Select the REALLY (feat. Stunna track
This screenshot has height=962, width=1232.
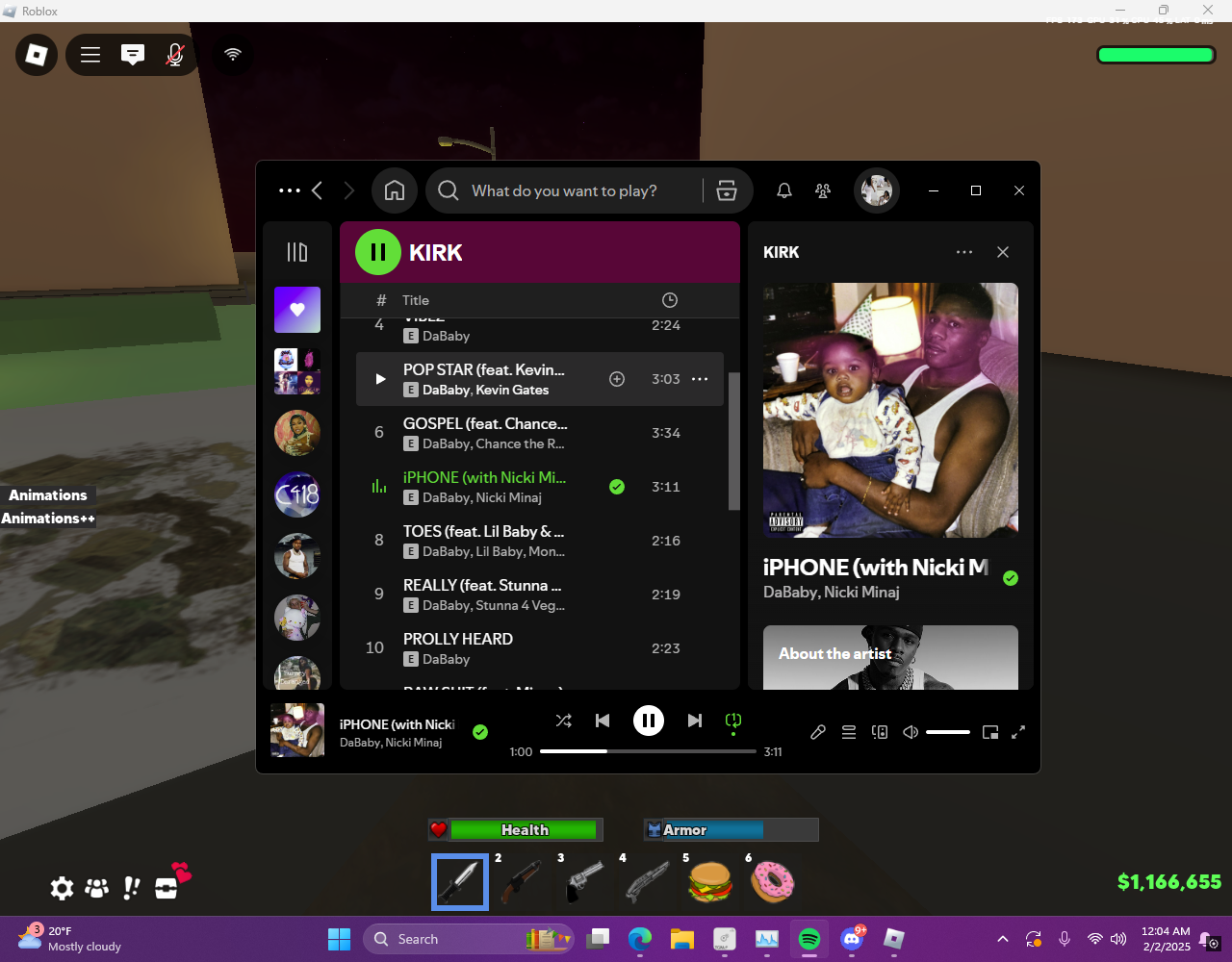[x=540, y=595]
